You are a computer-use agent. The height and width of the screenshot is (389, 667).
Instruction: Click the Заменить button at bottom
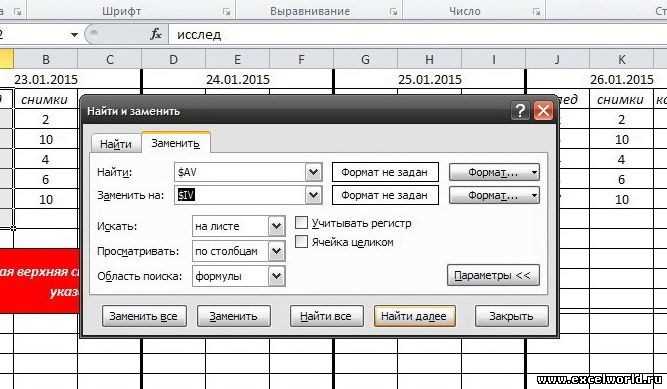pos(234,316)
